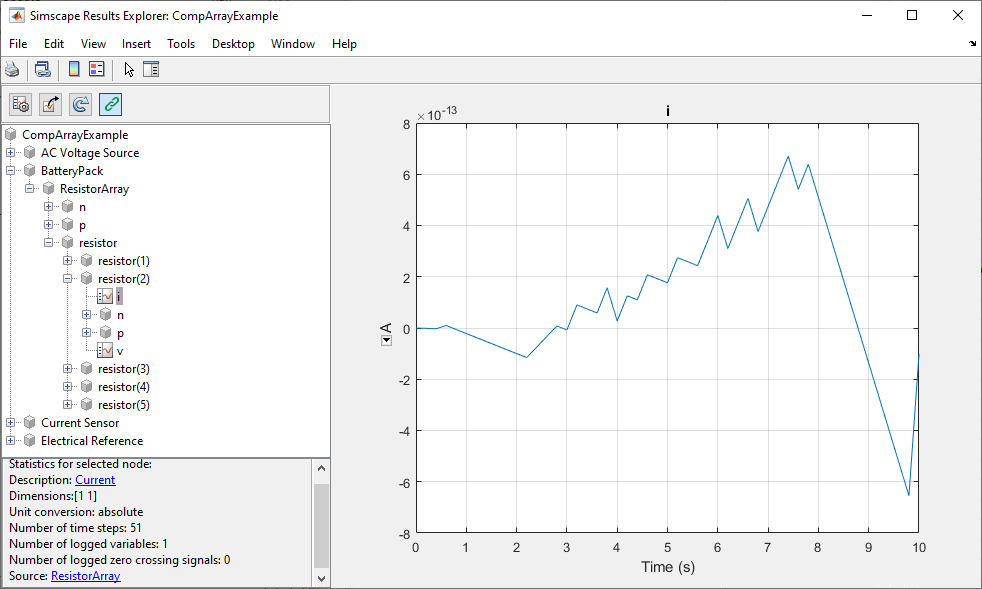
Task: Open the Property Inspector toolbar icon
Action: click(x=151, y=69)
